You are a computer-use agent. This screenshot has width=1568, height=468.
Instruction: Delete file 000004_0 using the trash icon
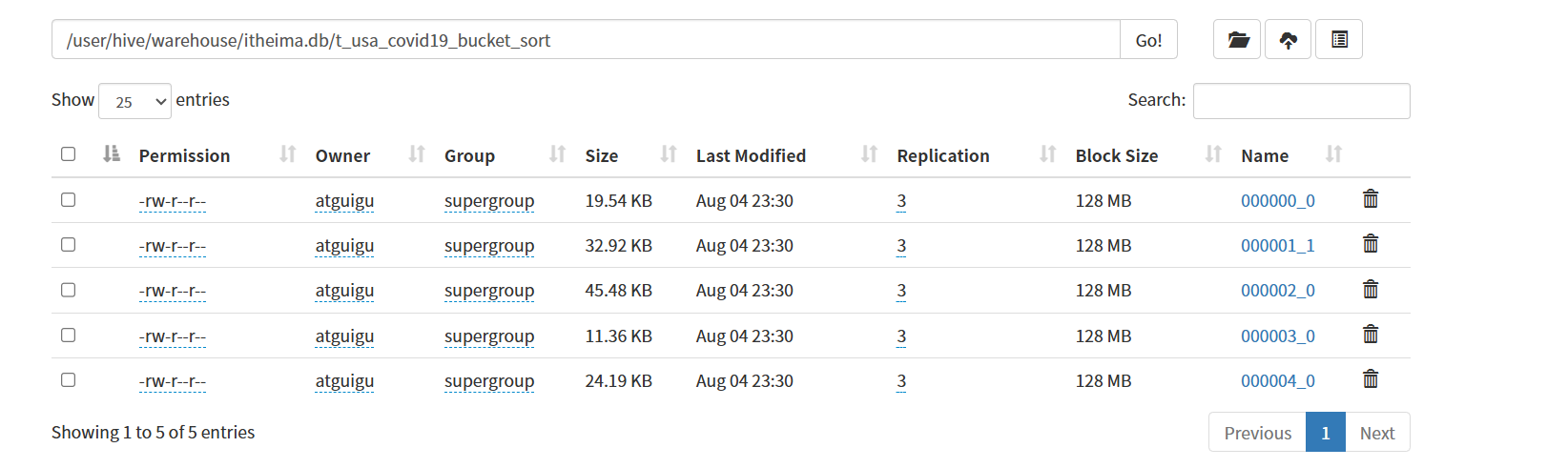pyautogui.click(x=1371, y=378)
